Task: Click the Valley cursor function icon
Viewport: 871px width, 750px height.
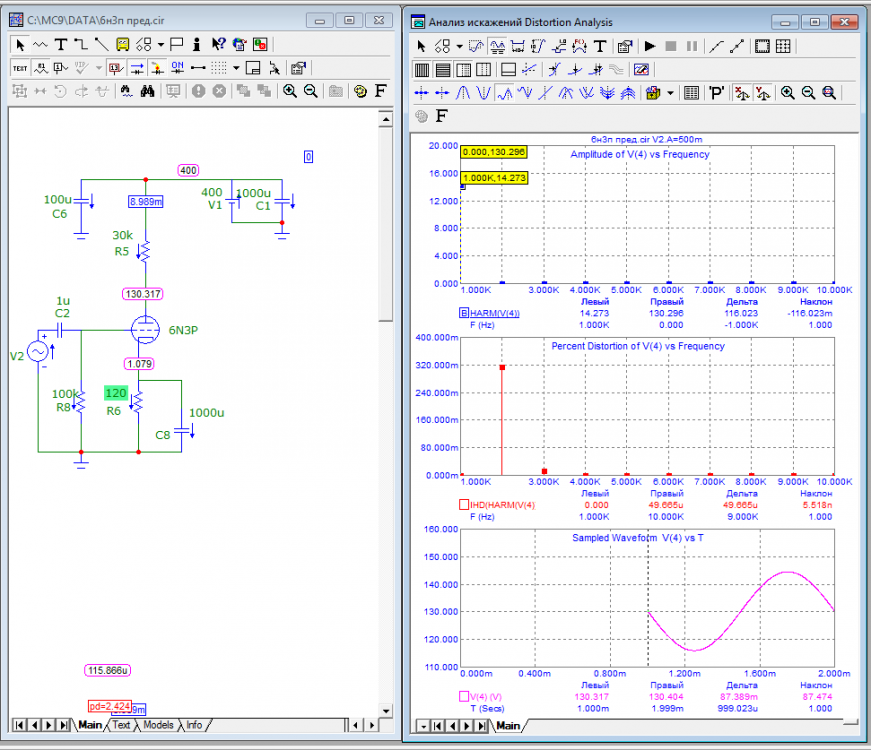Action: (484, 93)
